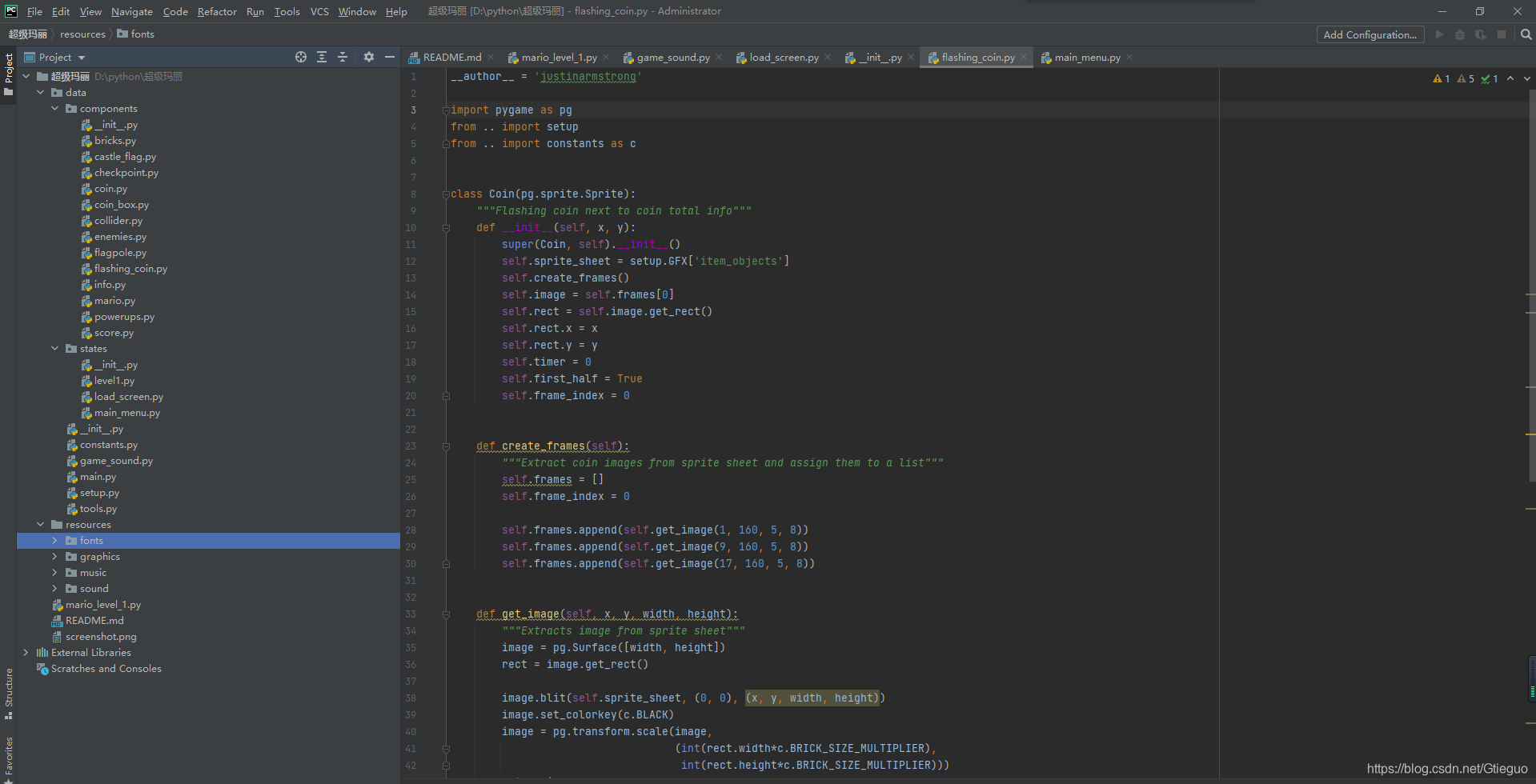Hide the Project panel with minus icon
Image resolution: width=1536 pixels, height=784 pixels.
point(390,57)
